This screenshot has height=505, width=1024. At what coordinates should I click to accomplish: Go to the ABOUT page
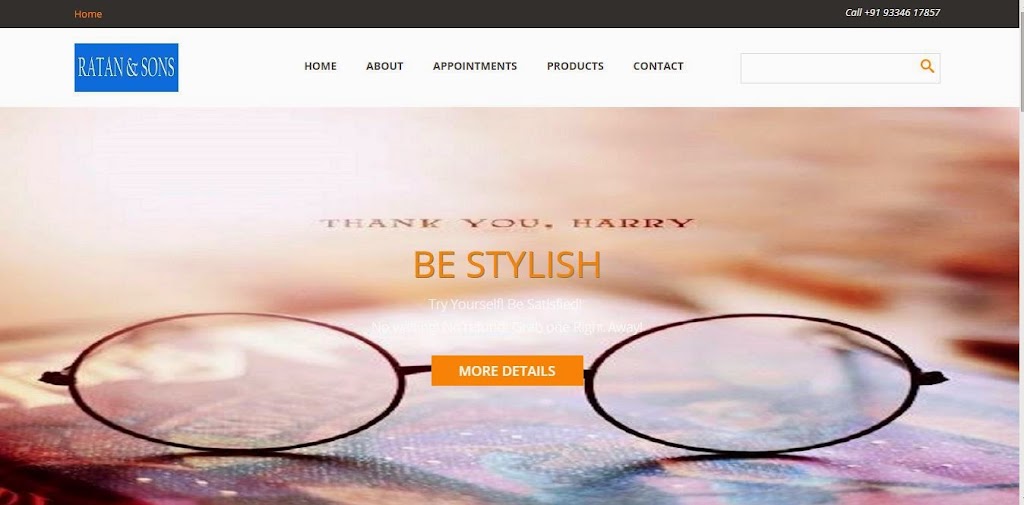[x=385, y=66]
